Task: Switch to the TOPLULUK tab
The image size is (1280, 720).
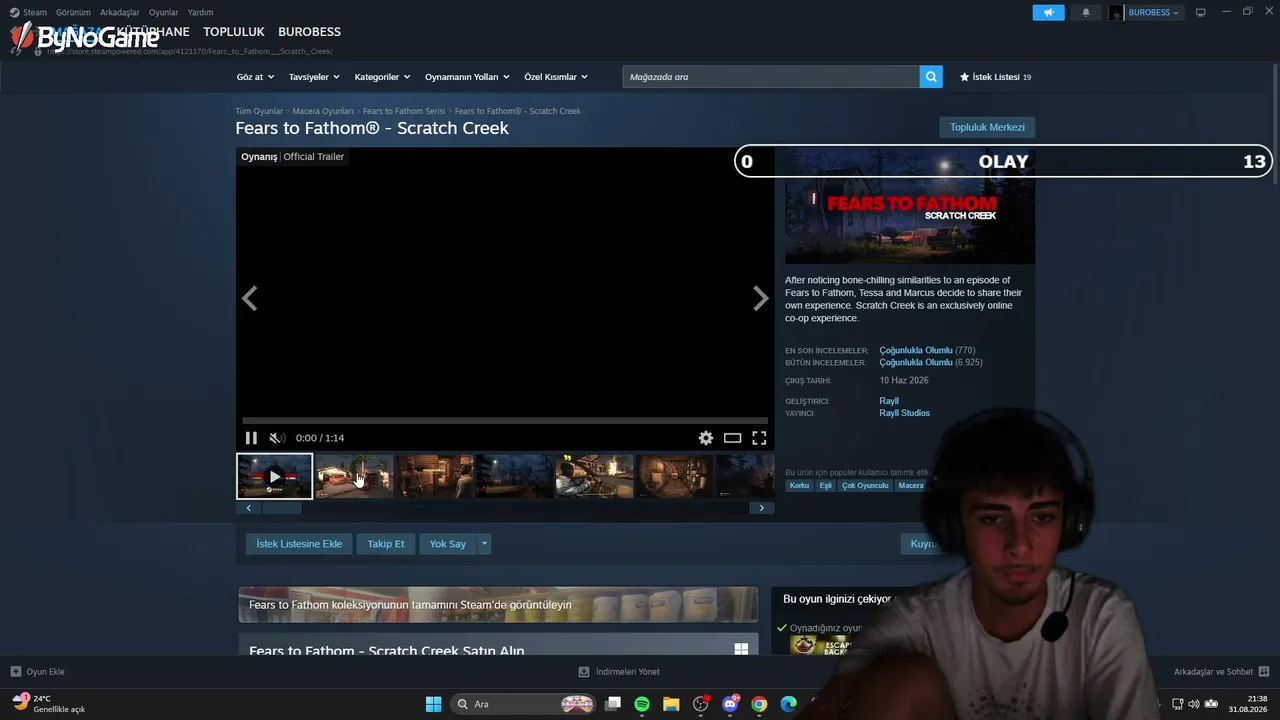Action: pos(234,32)
